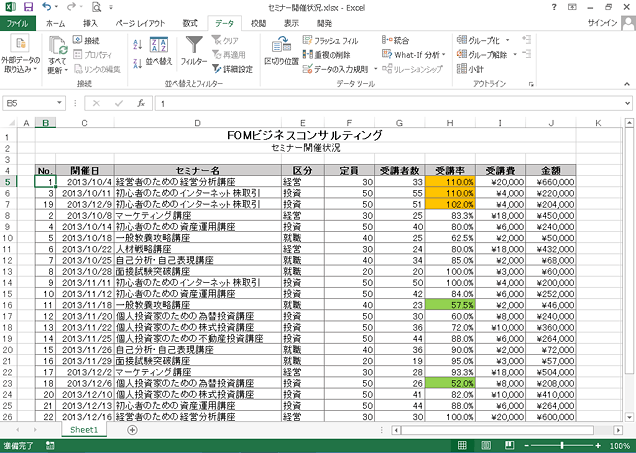This screenshot has height=453, width=636.
Task: Select the green 57.5% cell
Action: pos(450,305)
